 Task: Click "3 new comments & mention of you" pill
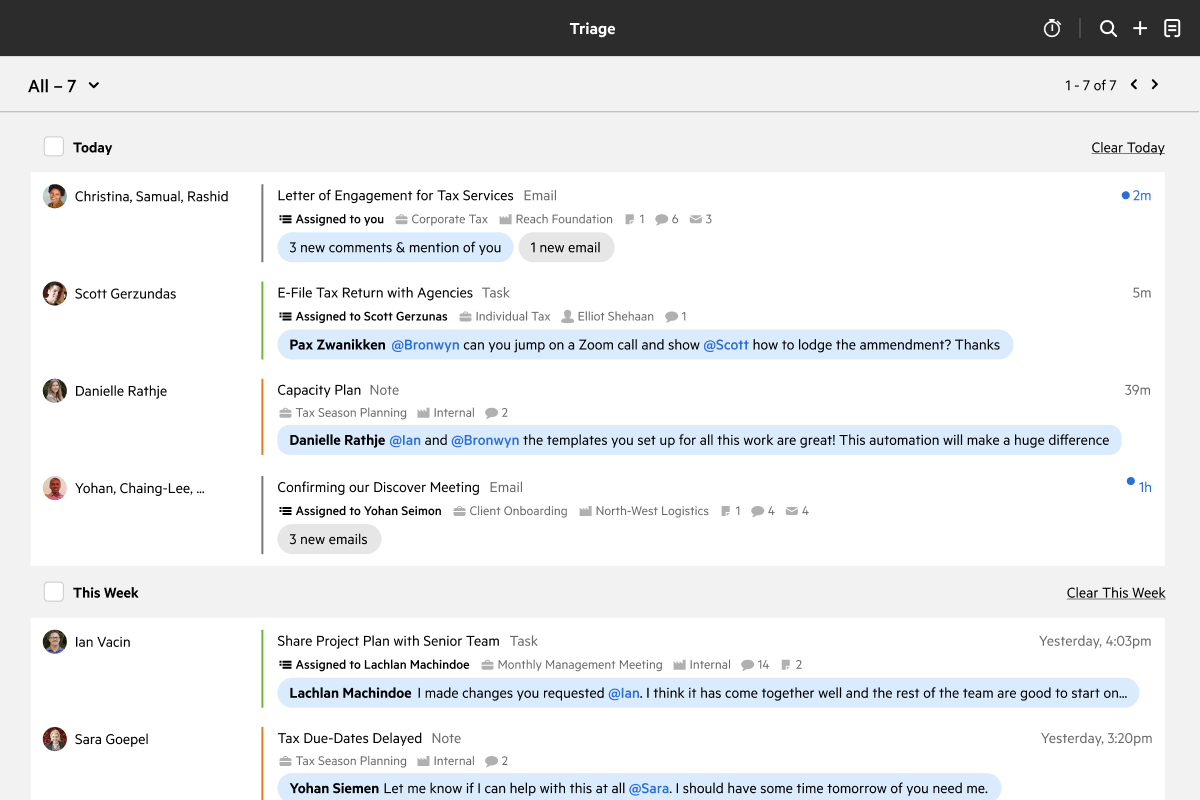click(395, 248)
